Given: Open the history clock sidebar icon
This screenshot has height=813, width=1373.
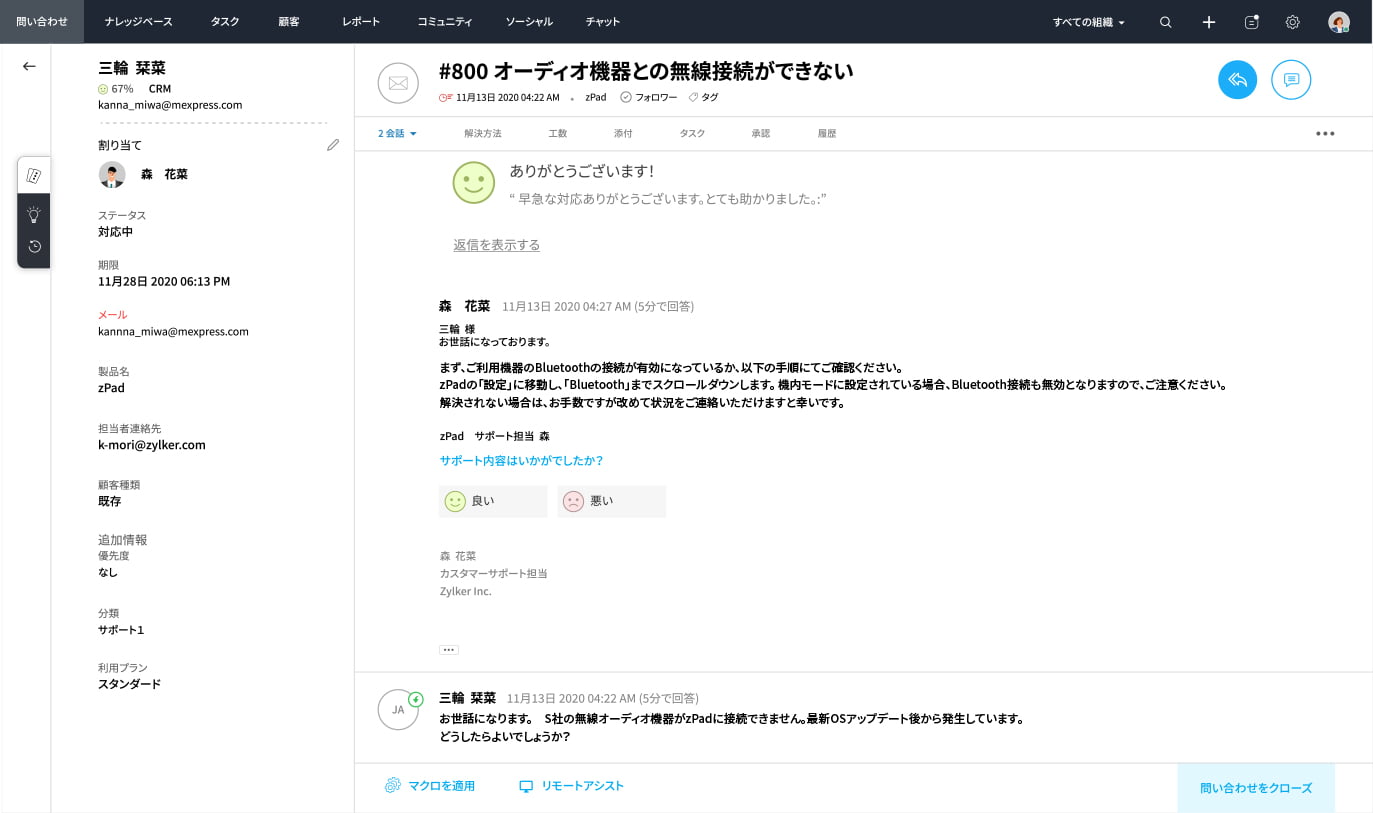Looking at the screenshot, I should [x=34, y=246].
